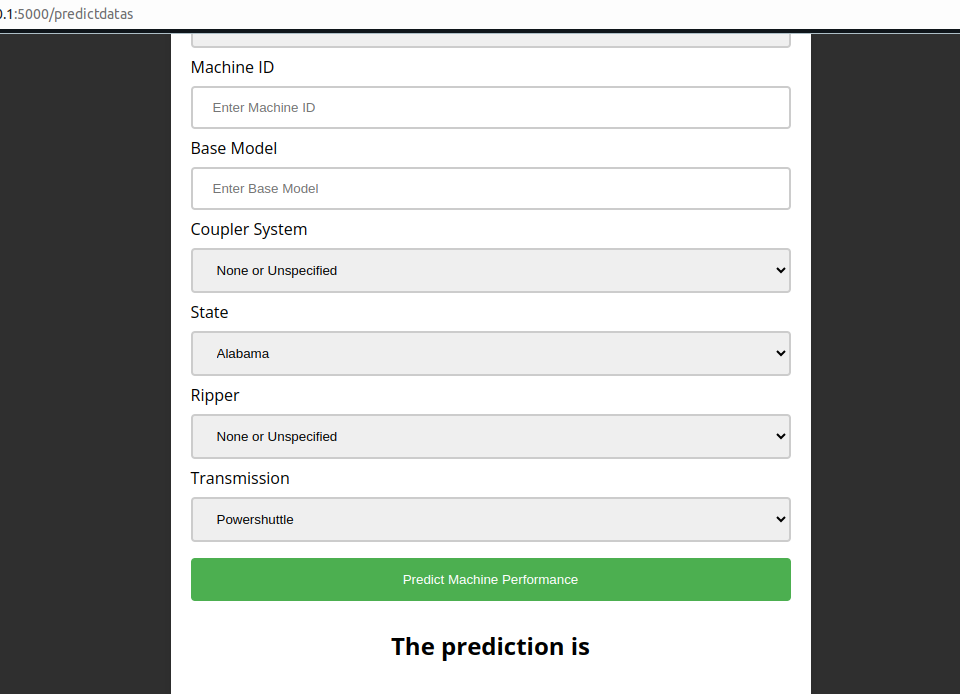
Task: Open the Transmission dropdown showing Powershuttle
Action: coord(490,520)
